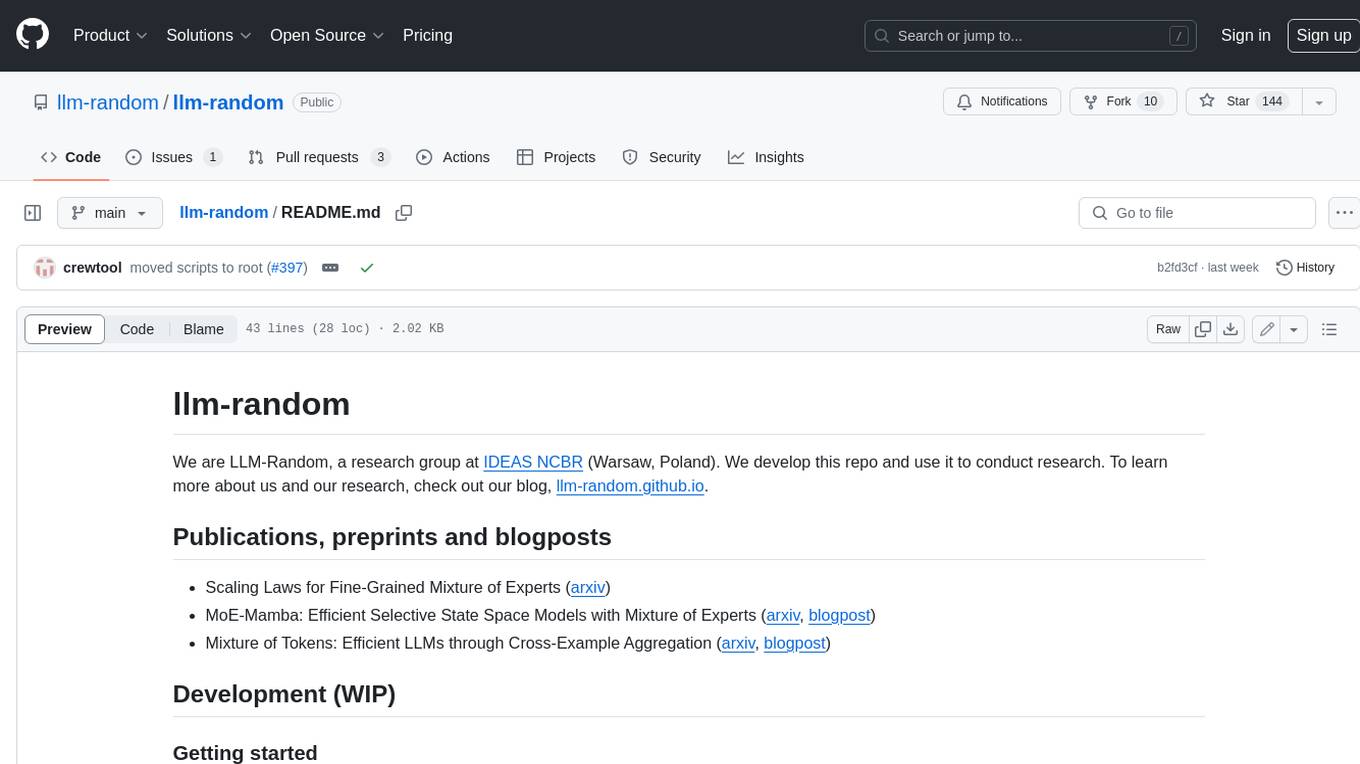The image size is (1360, 764).
Task: Switch to the Pull requests tab
Action: [x=318, y=157]
